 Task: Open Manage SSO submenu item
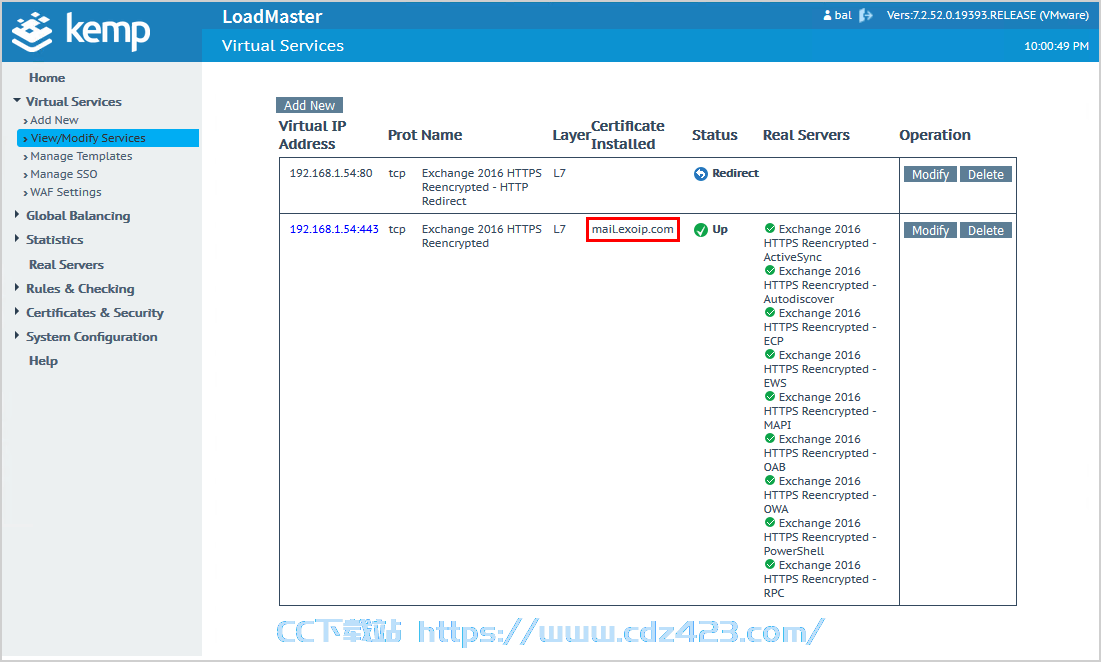click(x=64, y=174)
